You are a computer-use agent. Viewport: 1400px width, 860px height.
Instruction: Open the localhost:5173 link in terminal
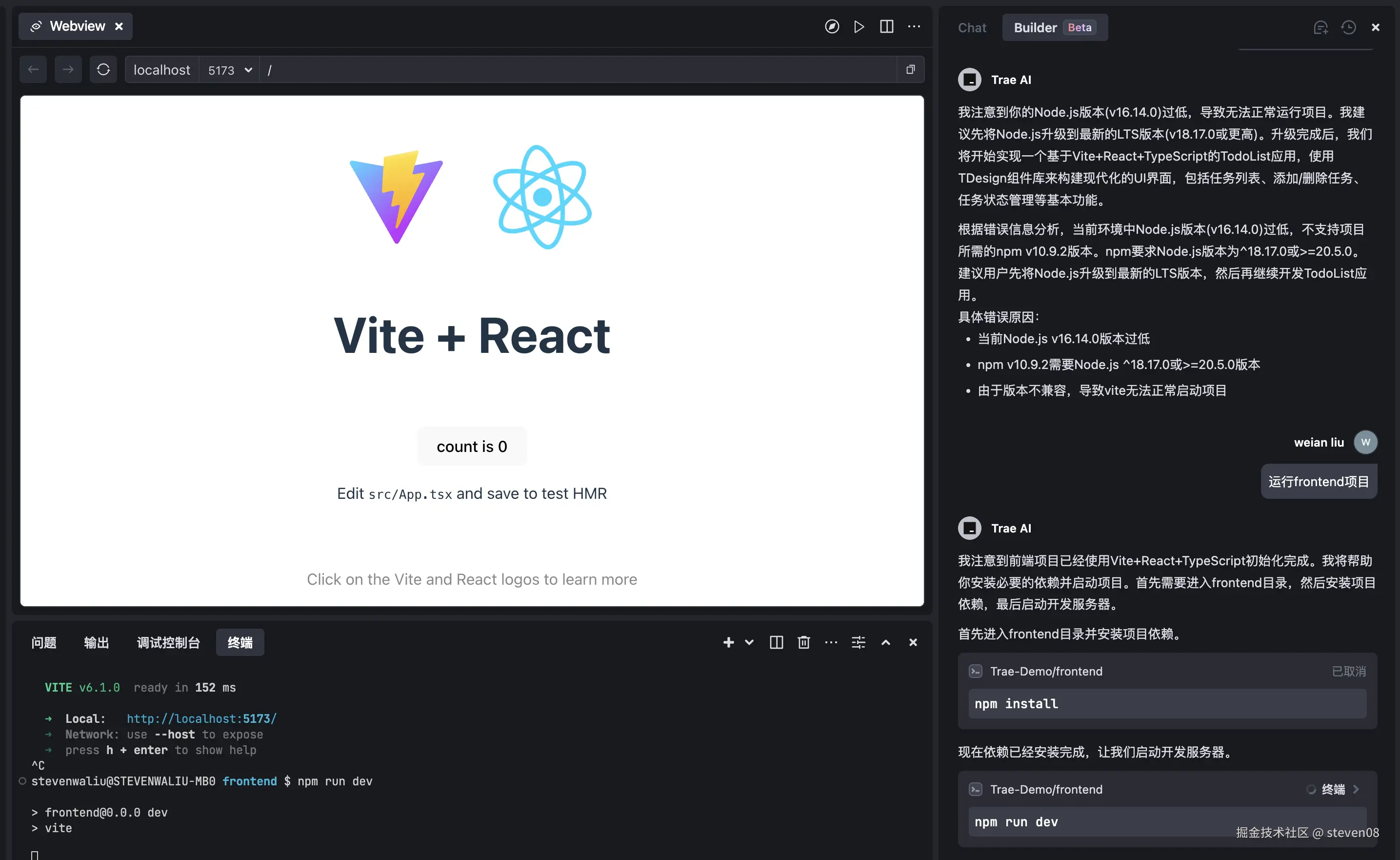201,718
